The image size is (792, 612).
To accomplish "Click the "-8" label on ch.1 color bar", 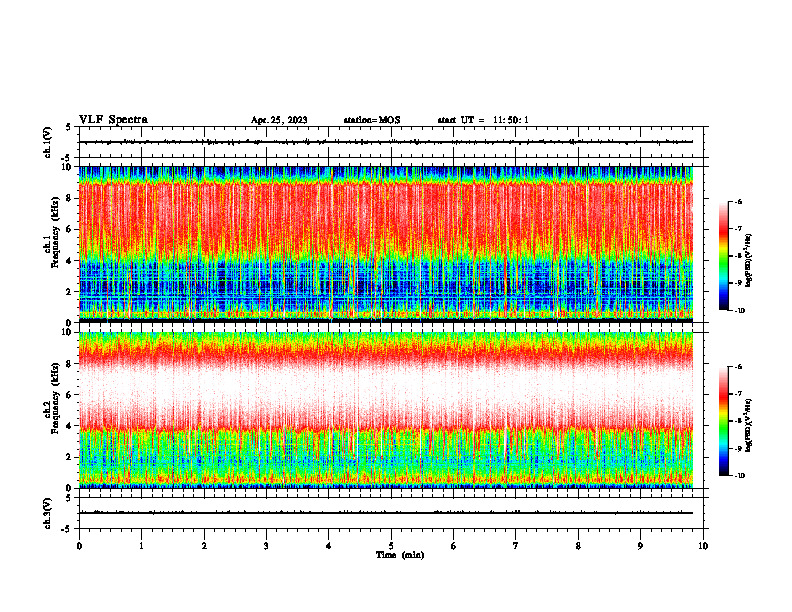I will (739, 256).
